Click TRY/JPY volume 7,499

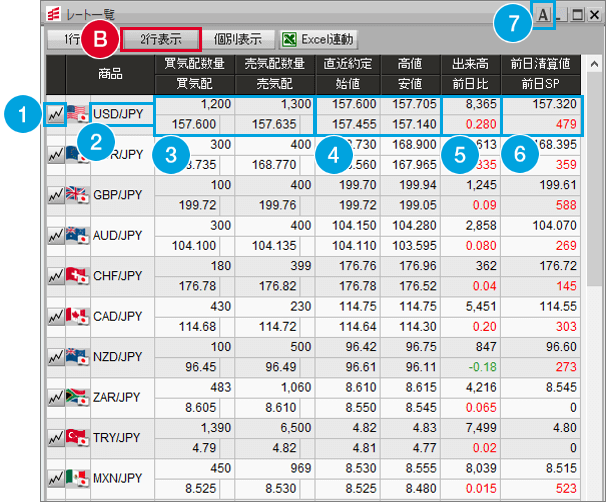[481, 428]
